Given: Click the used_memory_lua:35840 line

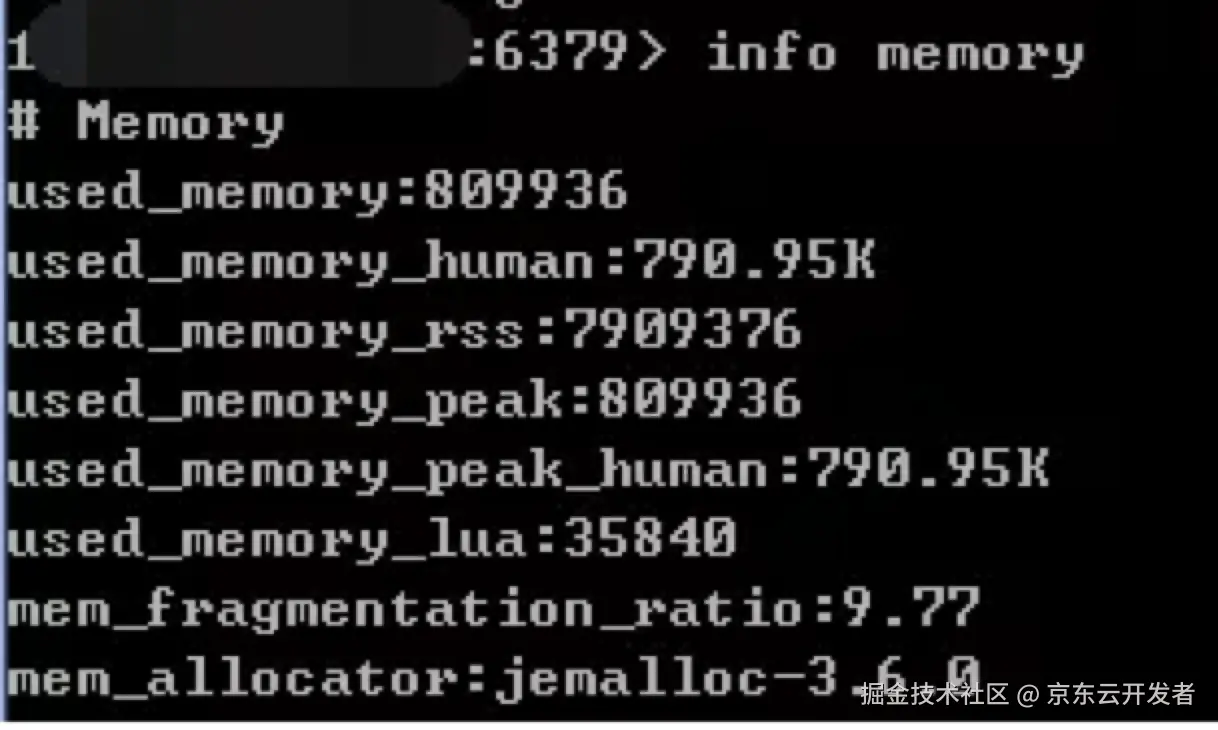Looking at the screenshot, I should [372, 540].
